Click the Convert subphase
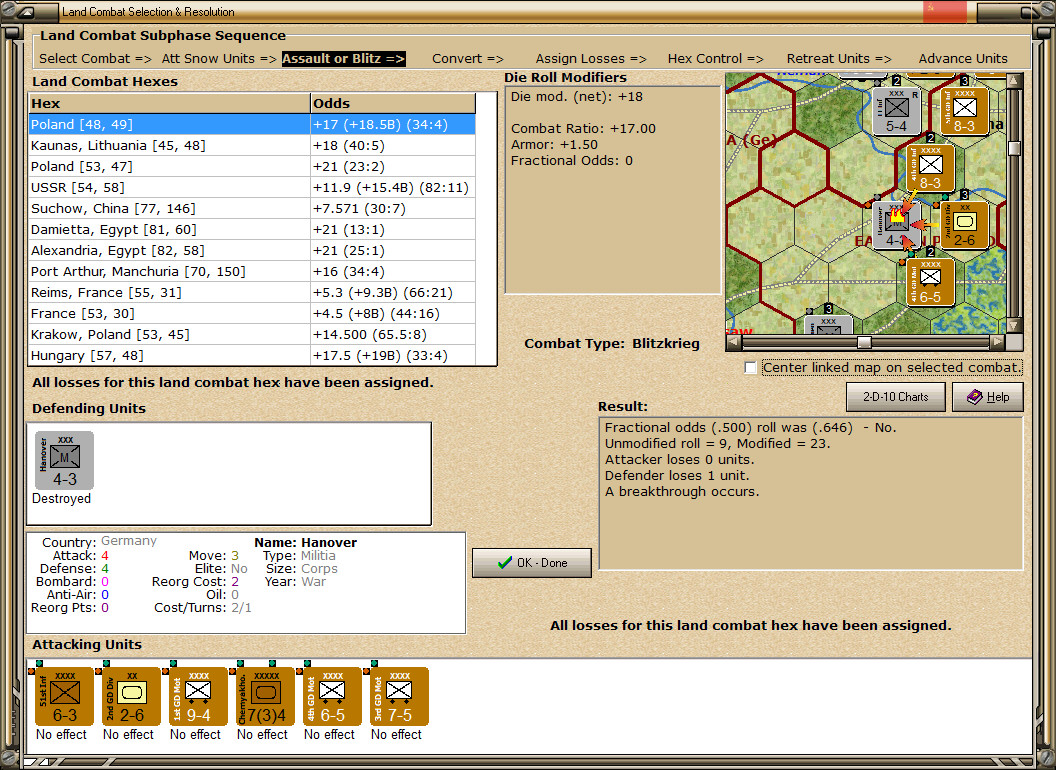 [x=468, y=59]
